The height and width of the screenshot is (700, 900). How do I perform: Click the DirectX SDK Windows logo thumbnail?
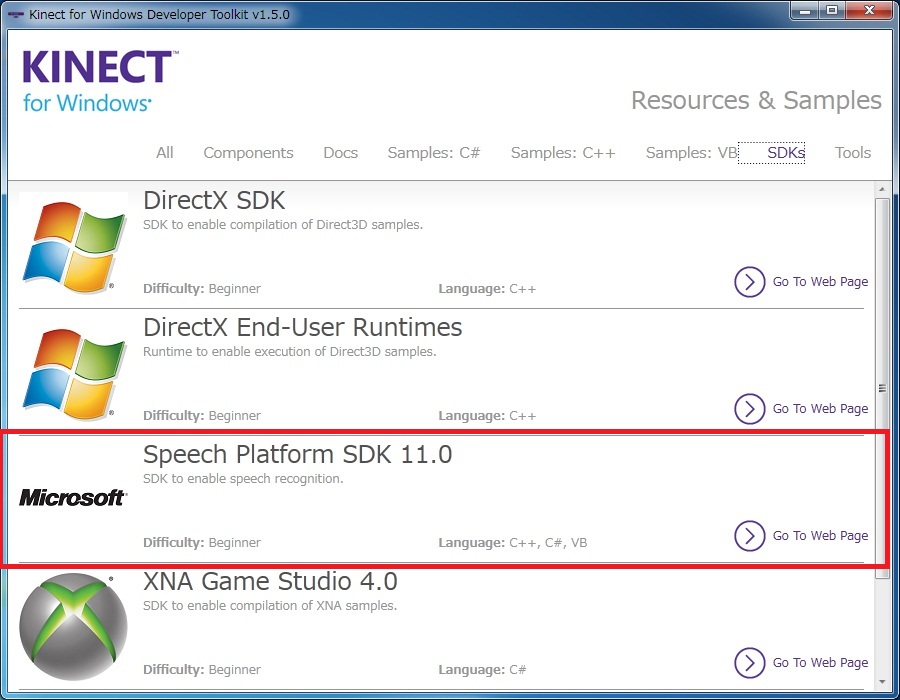pos(73,247)
